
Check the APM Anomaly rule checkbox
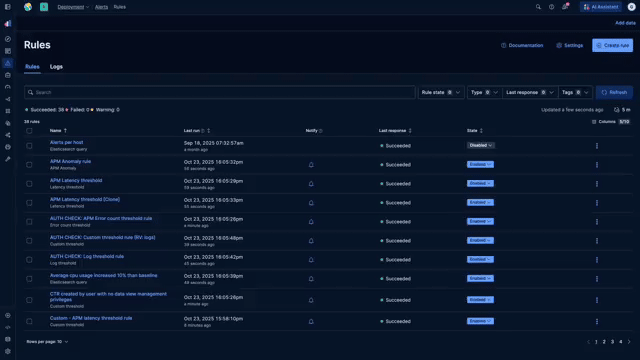pos(29,165)
